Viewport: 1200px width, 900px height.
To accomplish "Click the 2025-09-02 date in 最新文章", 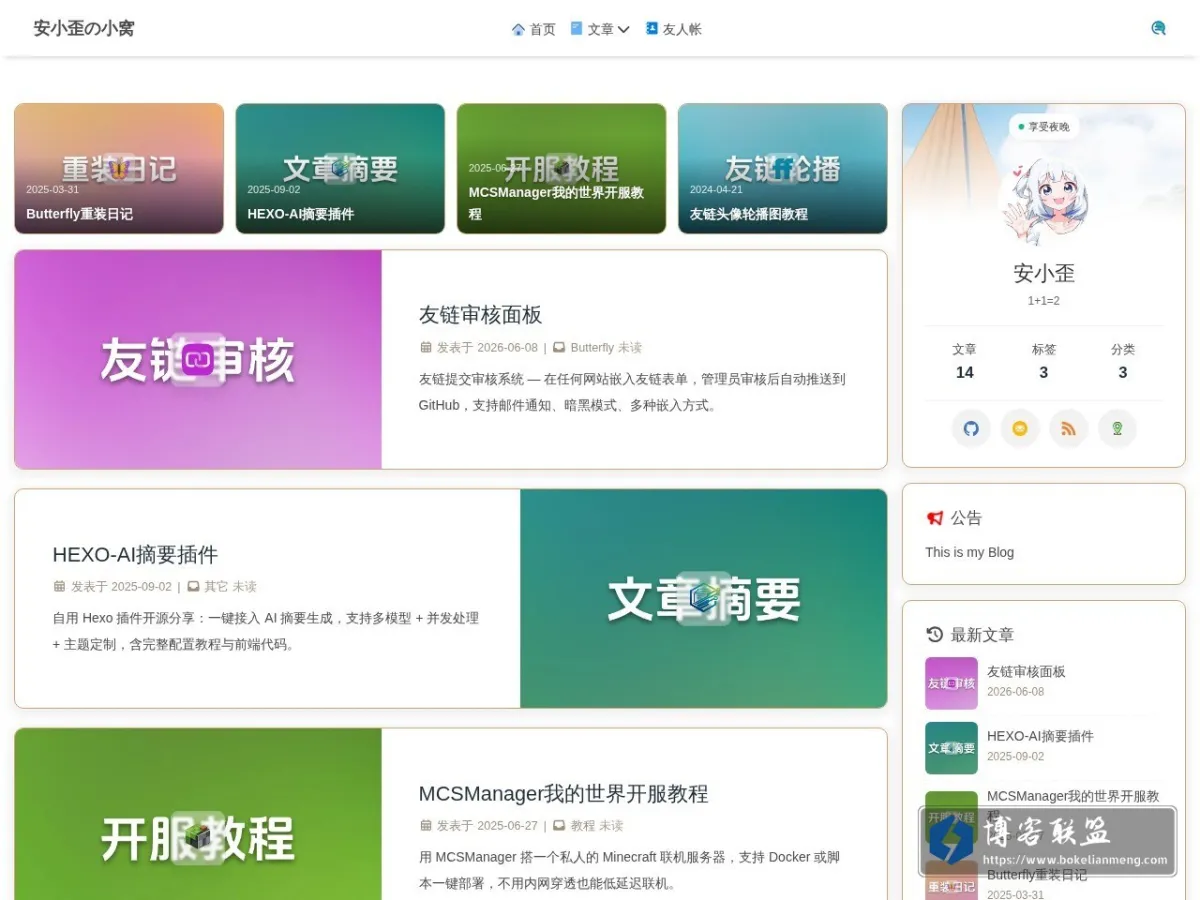I will click(1015, 757).
